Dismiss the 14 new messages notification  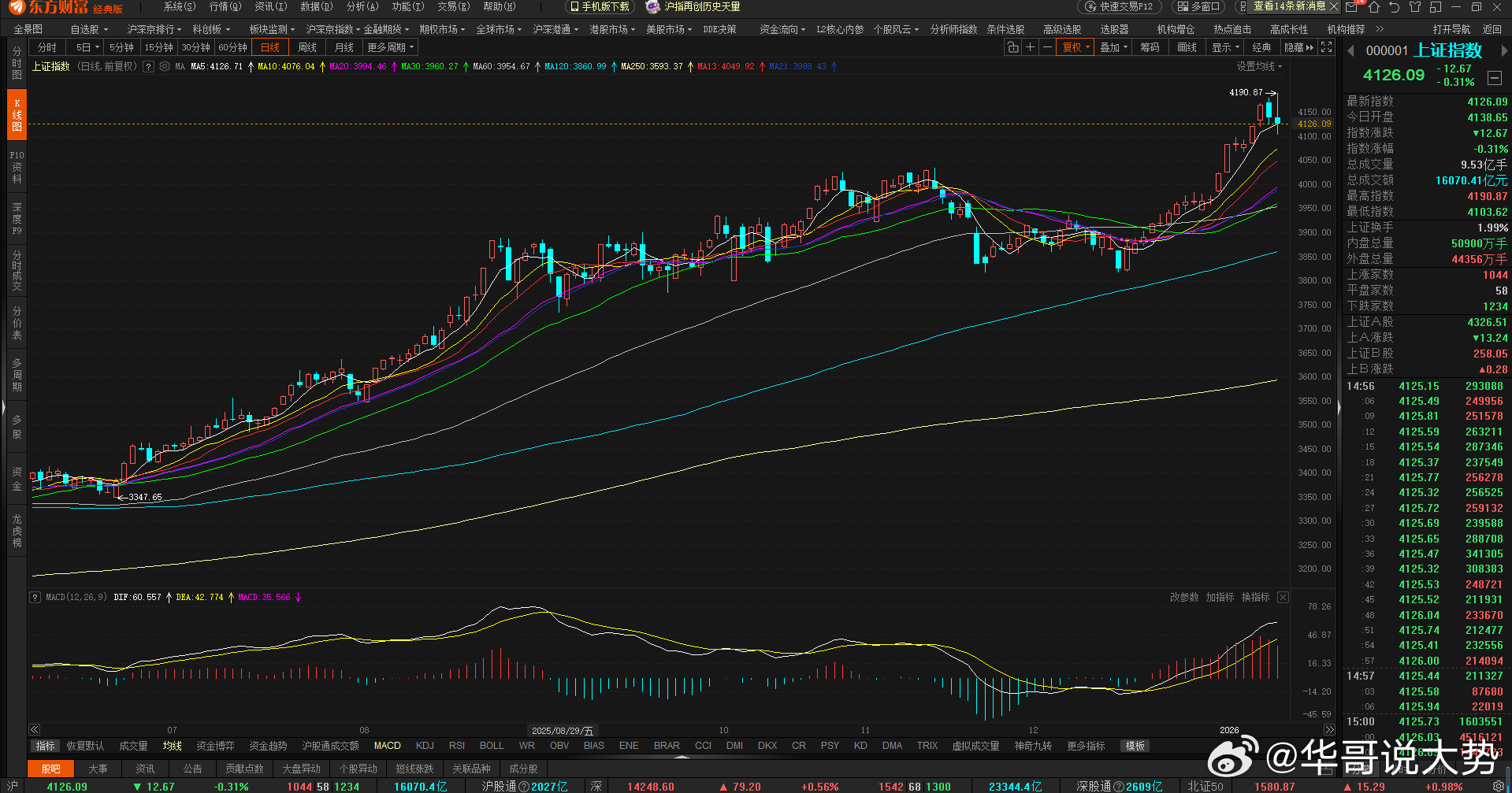coord(1334,6)
